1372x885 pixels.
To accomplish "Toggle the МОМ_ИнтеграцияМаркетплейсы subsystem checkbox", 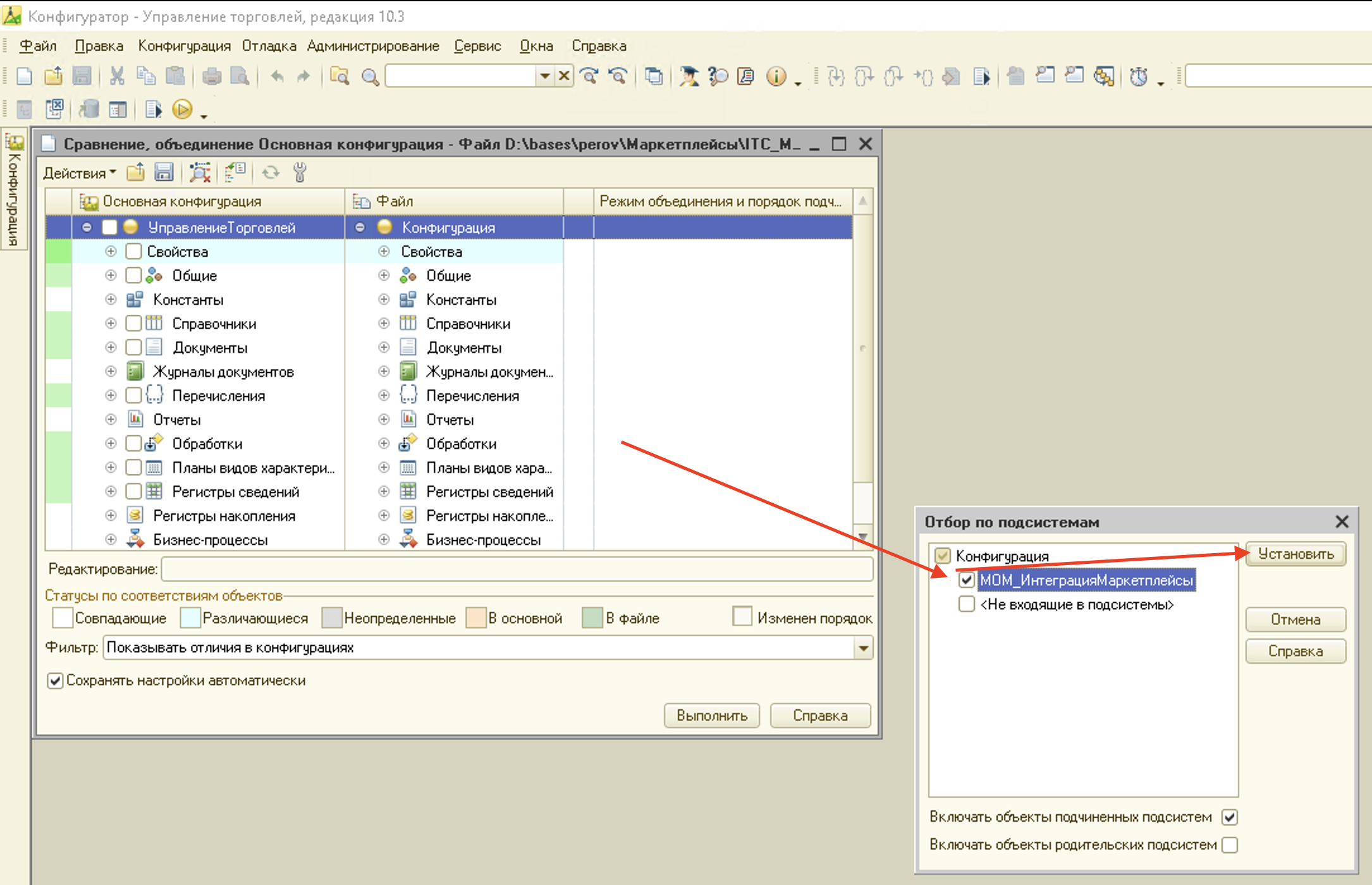I will (x=966, y=580).
